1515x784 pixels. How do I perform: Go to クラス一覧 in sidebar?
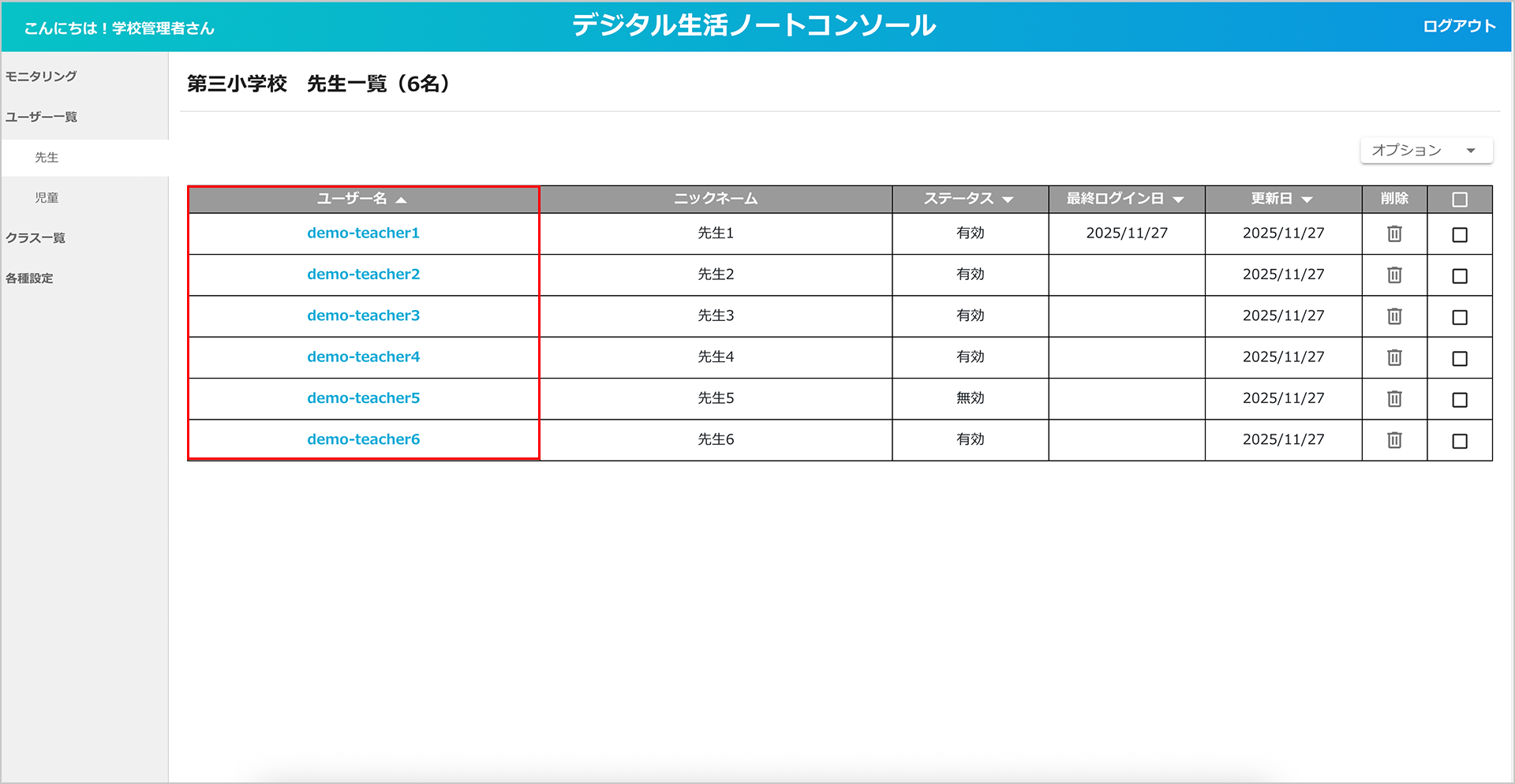coord(36,238)
